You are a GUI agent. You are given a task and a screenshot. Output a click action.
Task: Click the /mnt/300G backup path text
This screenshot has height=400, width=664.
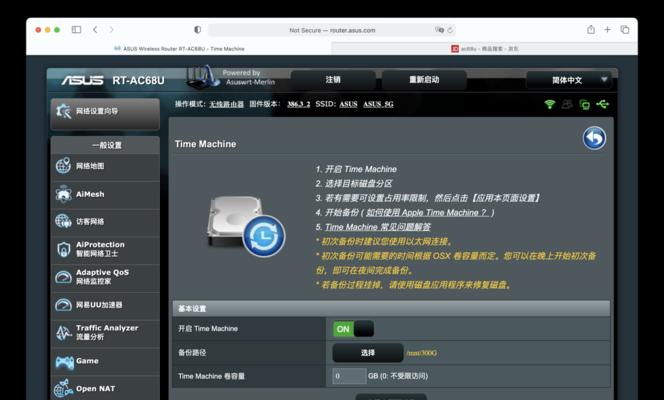click(421, 353)
